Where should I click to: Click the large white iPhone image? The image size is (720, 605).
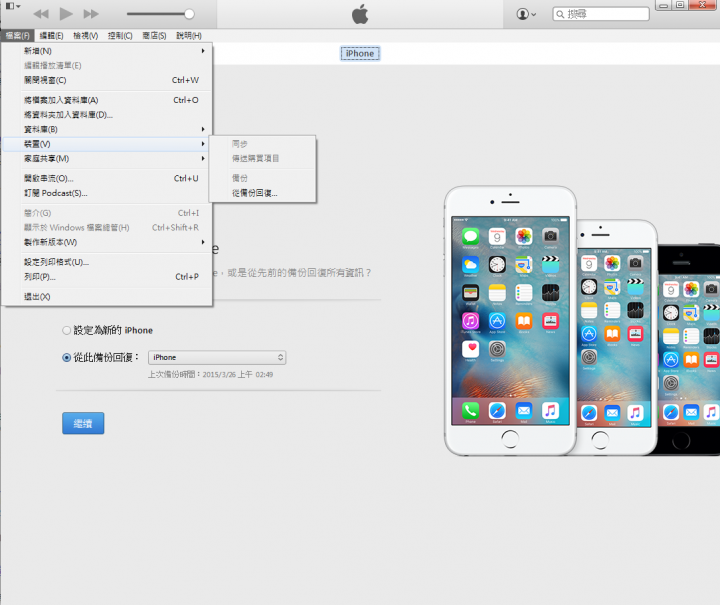coord(510,320)
